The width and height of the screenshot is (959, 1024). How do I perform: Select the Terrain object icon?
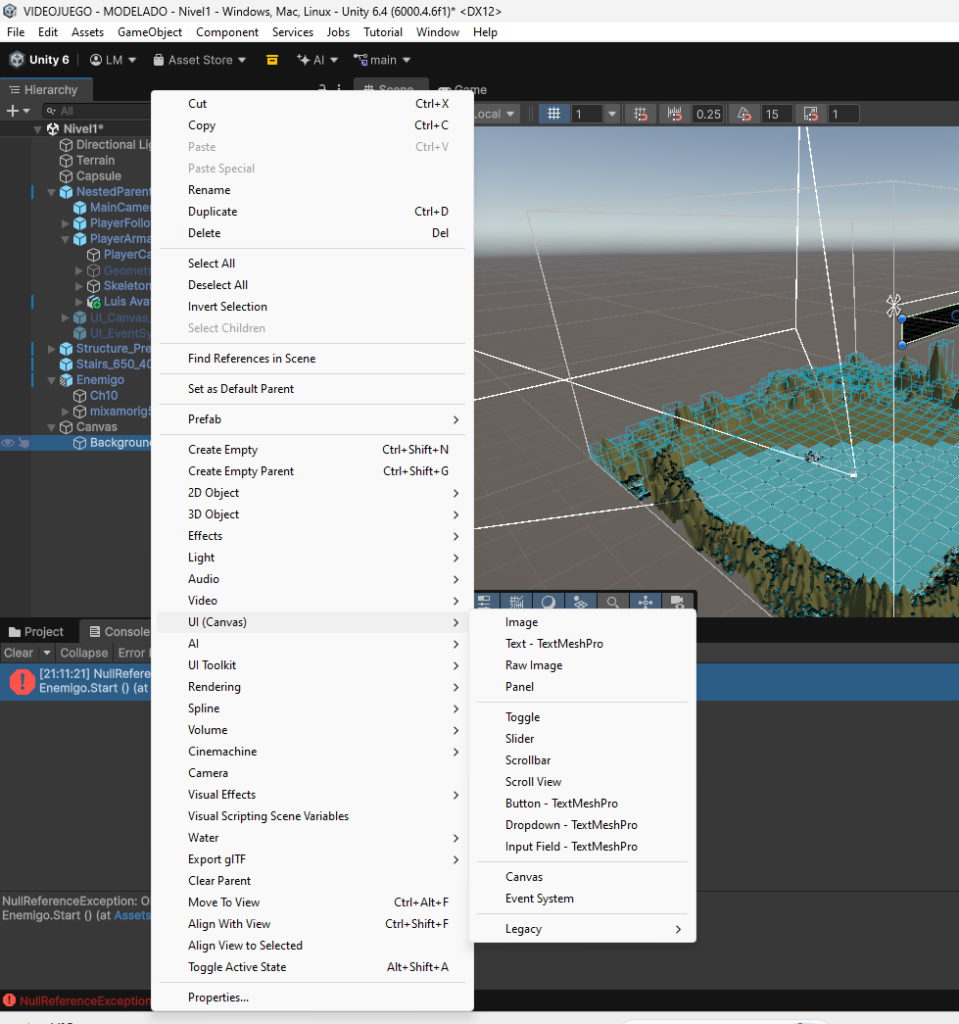click(66, 161)
